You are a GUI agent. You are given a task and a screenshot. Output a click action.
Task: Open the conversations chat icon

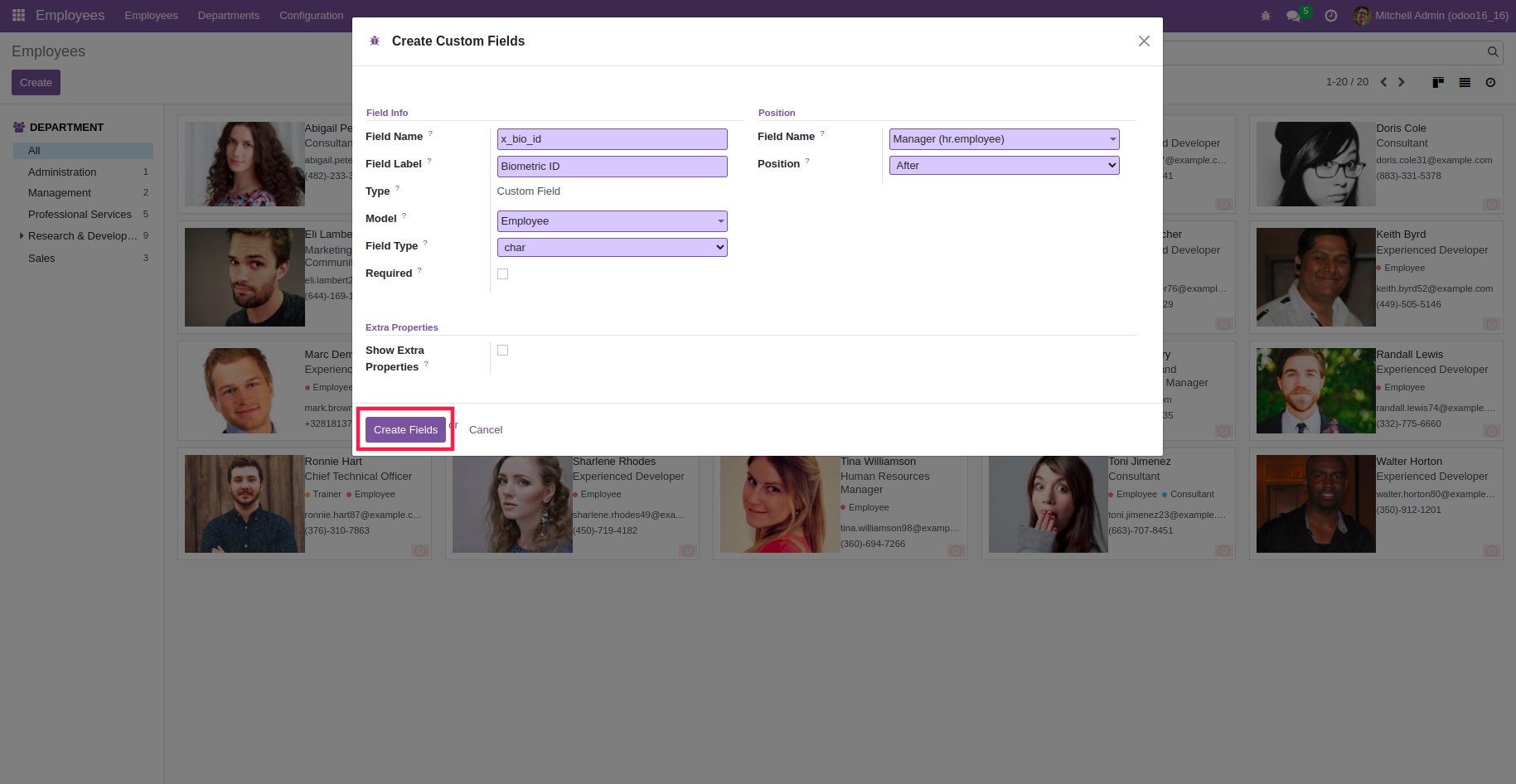click(x=1293, y=16)
